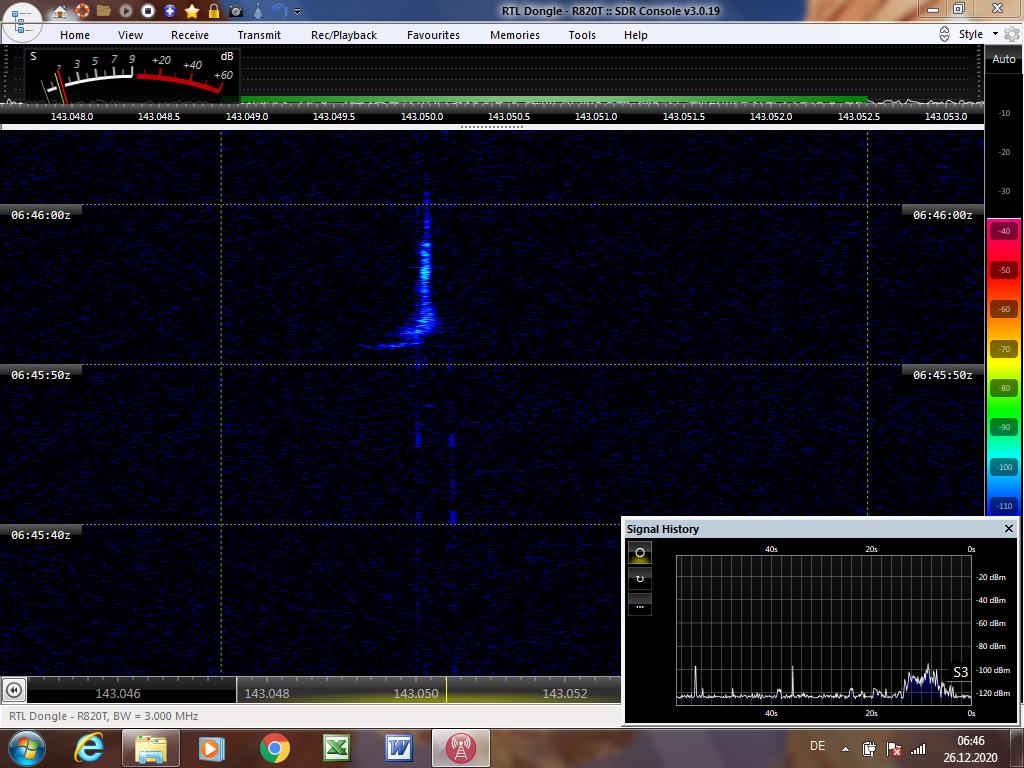The image size is (1024, 768).
Task: Open the media player taskbar icon
Action: pos(211,748)
